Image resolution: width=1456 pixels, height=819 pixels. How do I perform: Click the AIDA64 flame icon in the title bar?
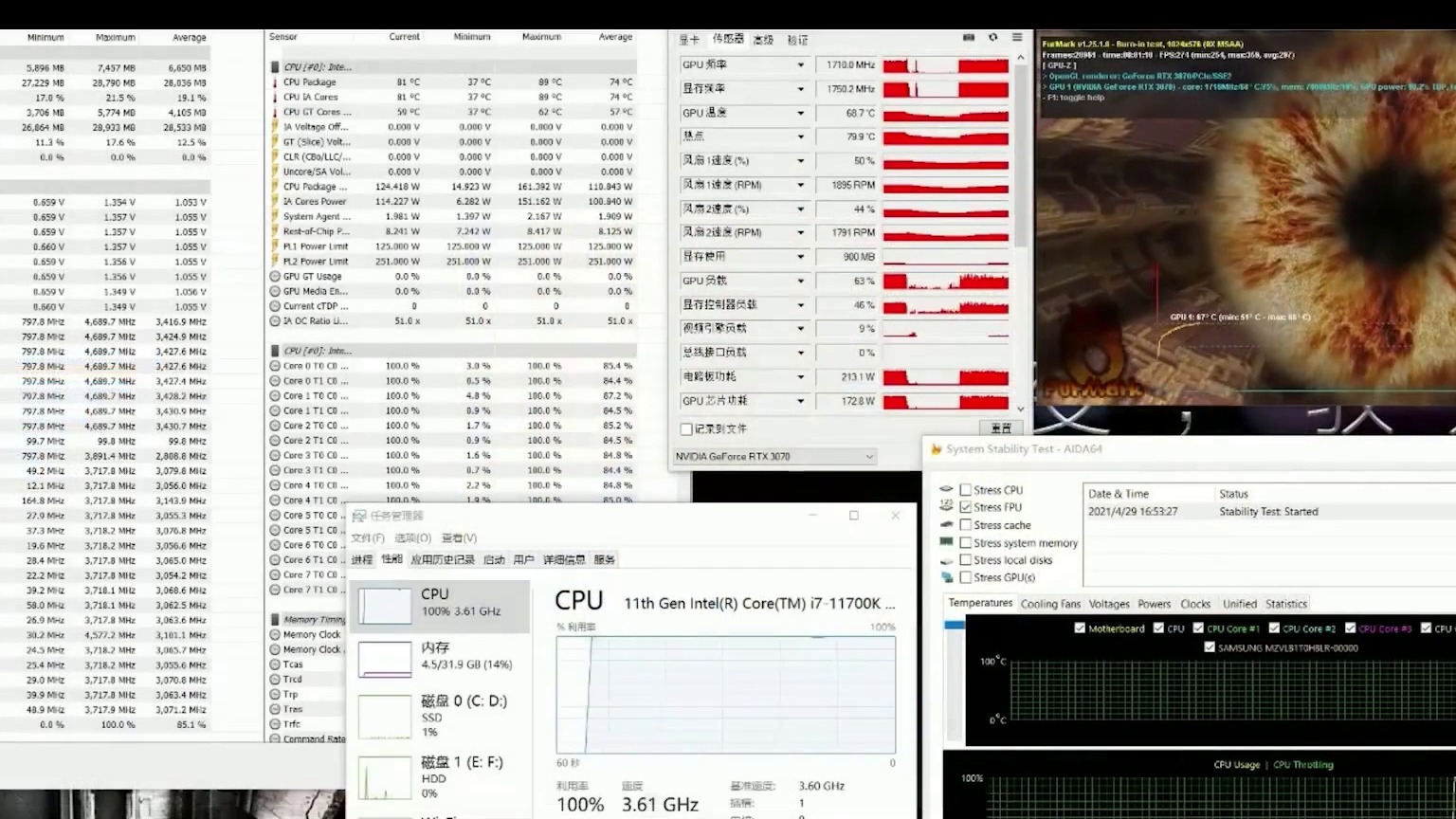(x=935, y=448)
